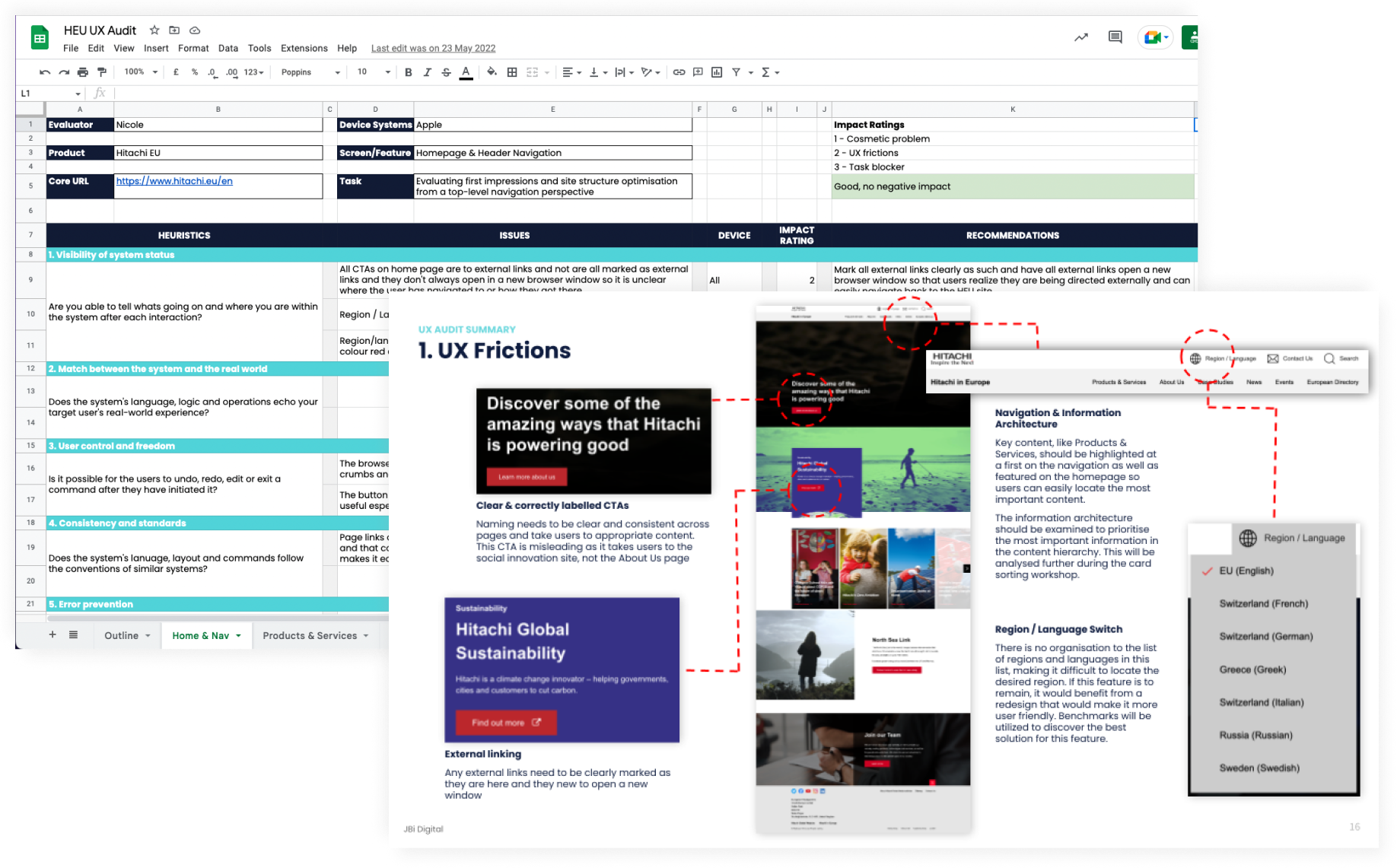
Task: Click the L1 name box field
Action: pos(51,94)
